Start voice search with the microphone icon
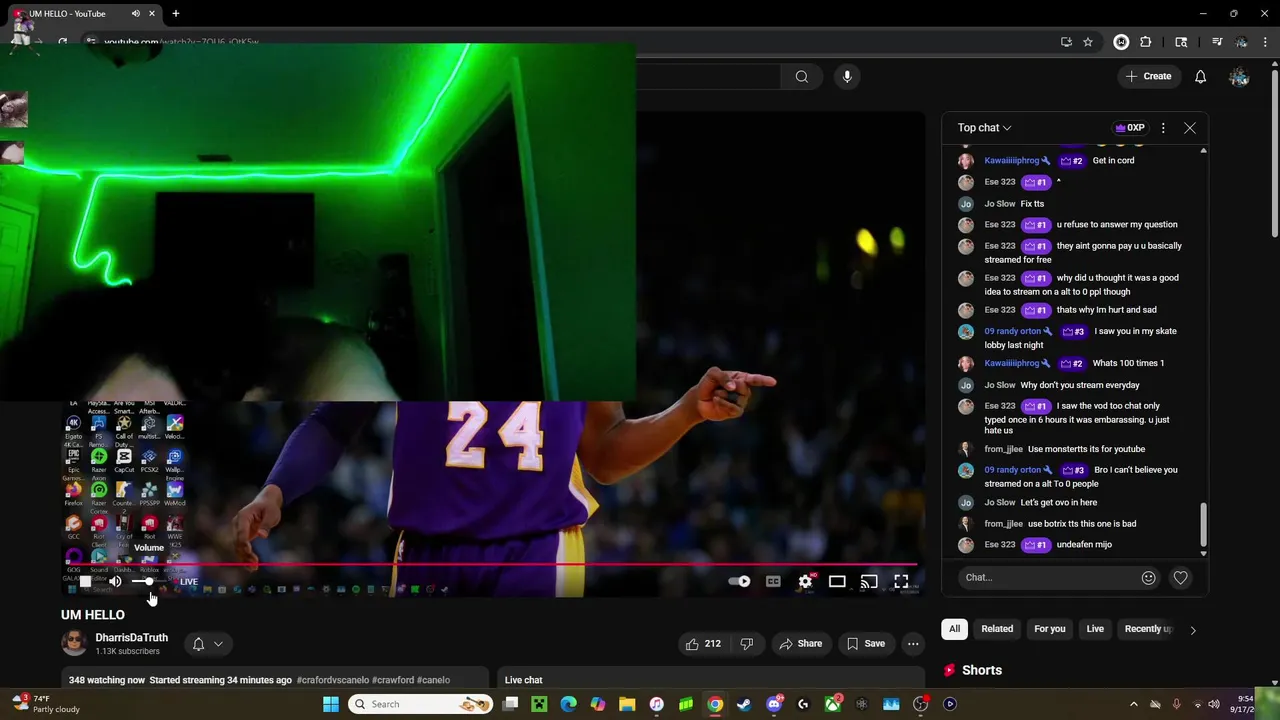1280x720 pixels. coord(847,77)
